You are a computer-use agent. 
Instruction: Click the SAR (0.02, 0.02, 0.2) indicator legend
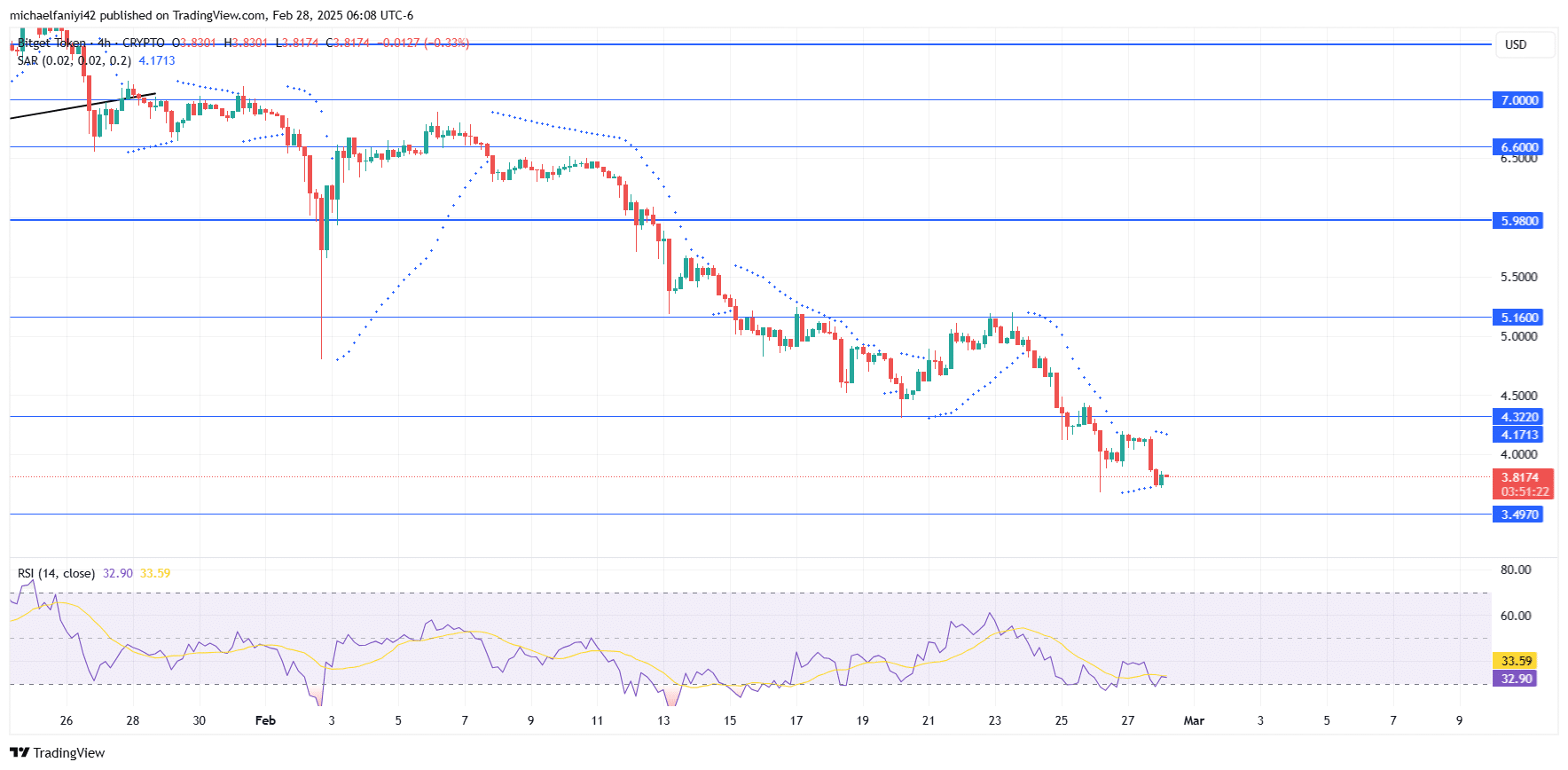click(x=74, y=60)
